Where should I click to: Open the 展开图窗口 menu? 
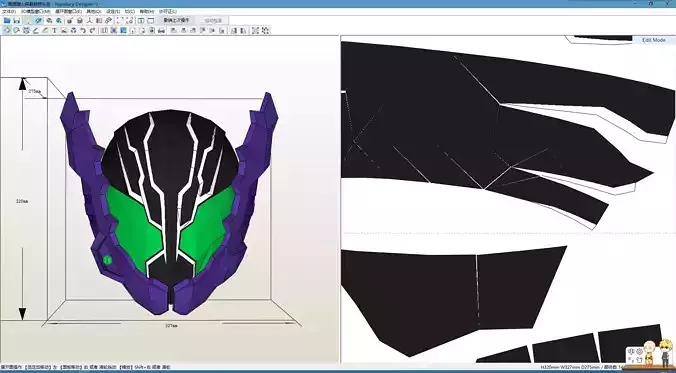[68, 11]
